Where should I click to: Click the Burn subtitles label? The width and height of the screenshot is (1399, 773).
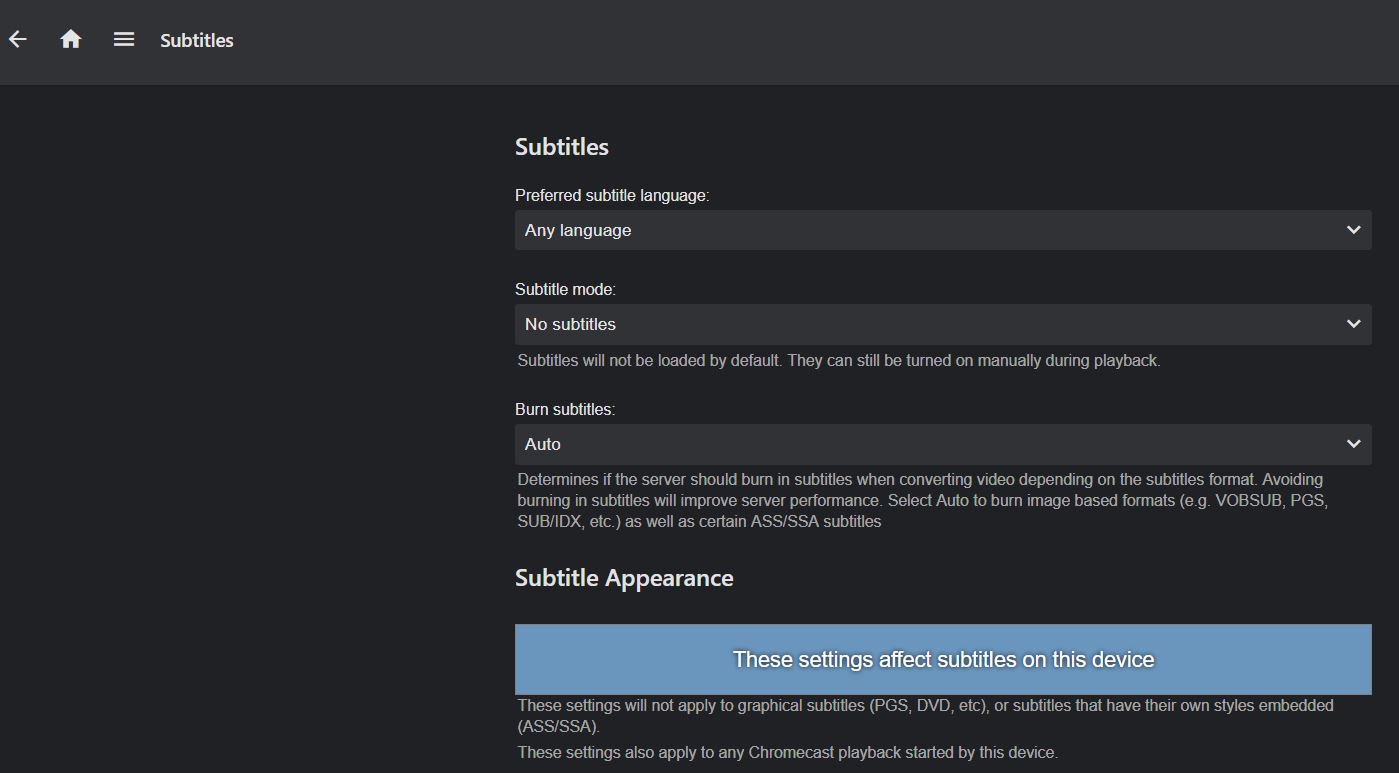point(565,410)
